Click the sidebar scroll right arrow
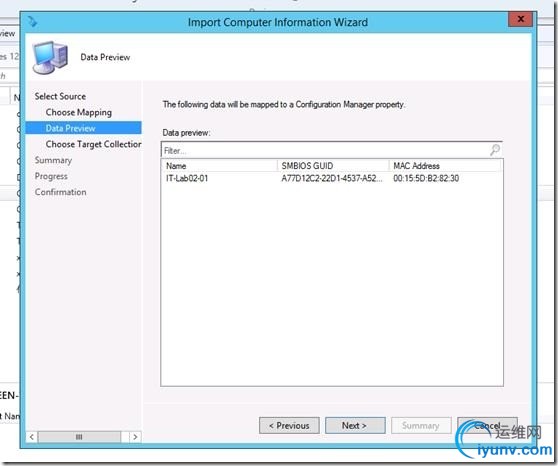The width and height of the screenshot is (558, 466). pyautogui.click(x=135, y=437)
